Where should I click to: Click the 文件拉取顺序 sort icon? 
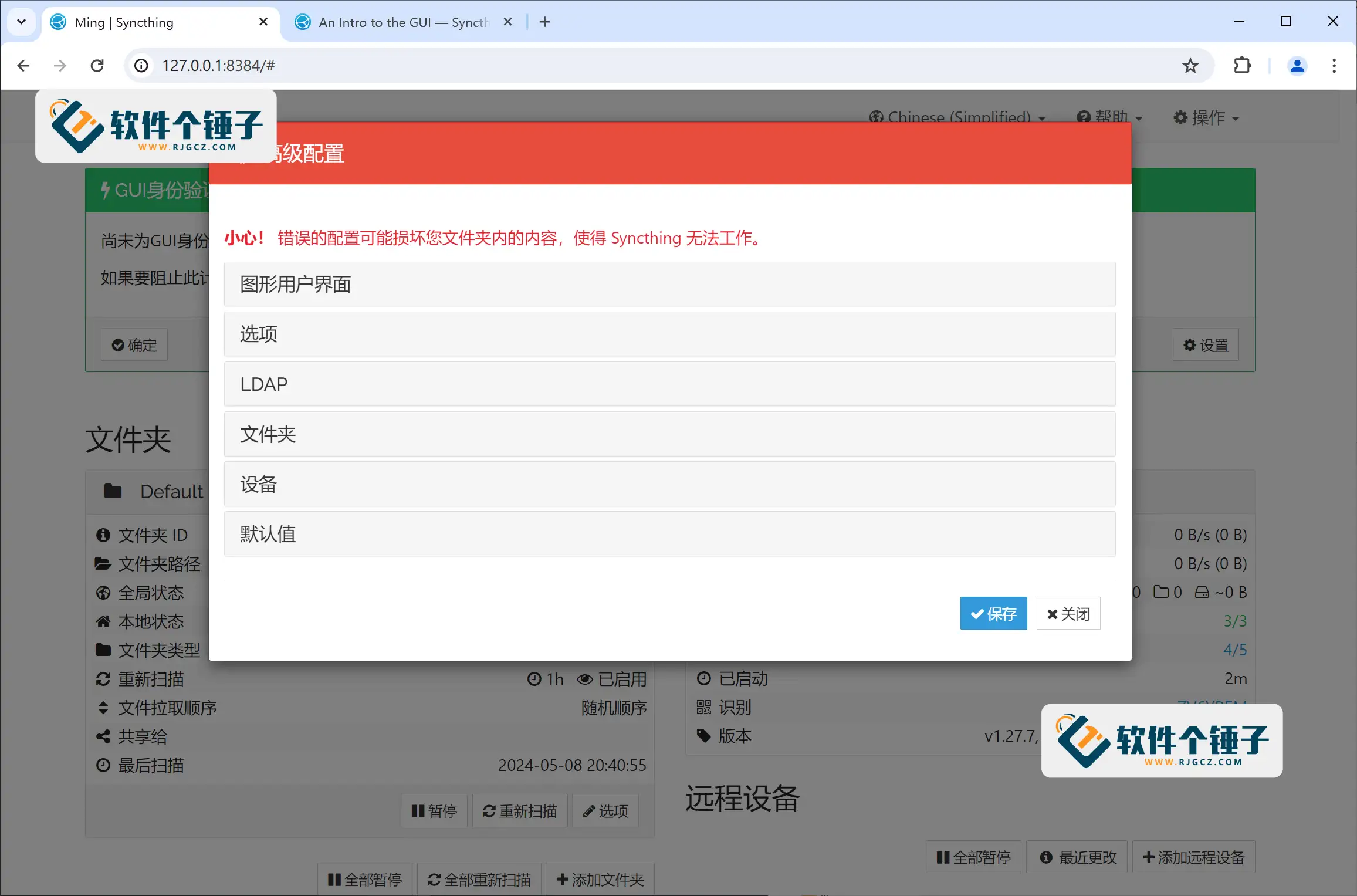click(x=103, y=708)
